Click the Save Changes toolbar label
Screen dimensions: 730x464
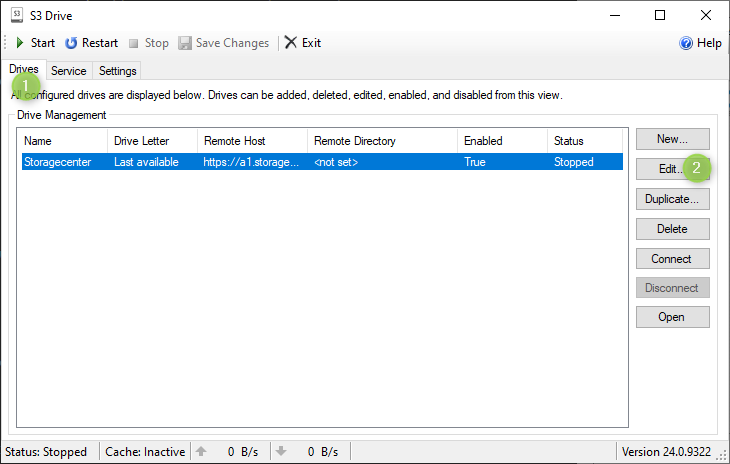232,43
